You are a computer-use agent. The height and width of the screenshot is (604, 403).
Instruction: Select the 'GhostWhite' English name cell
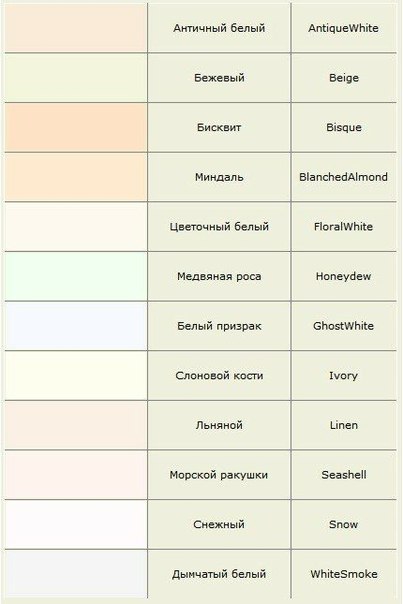(x=344, y=326)
